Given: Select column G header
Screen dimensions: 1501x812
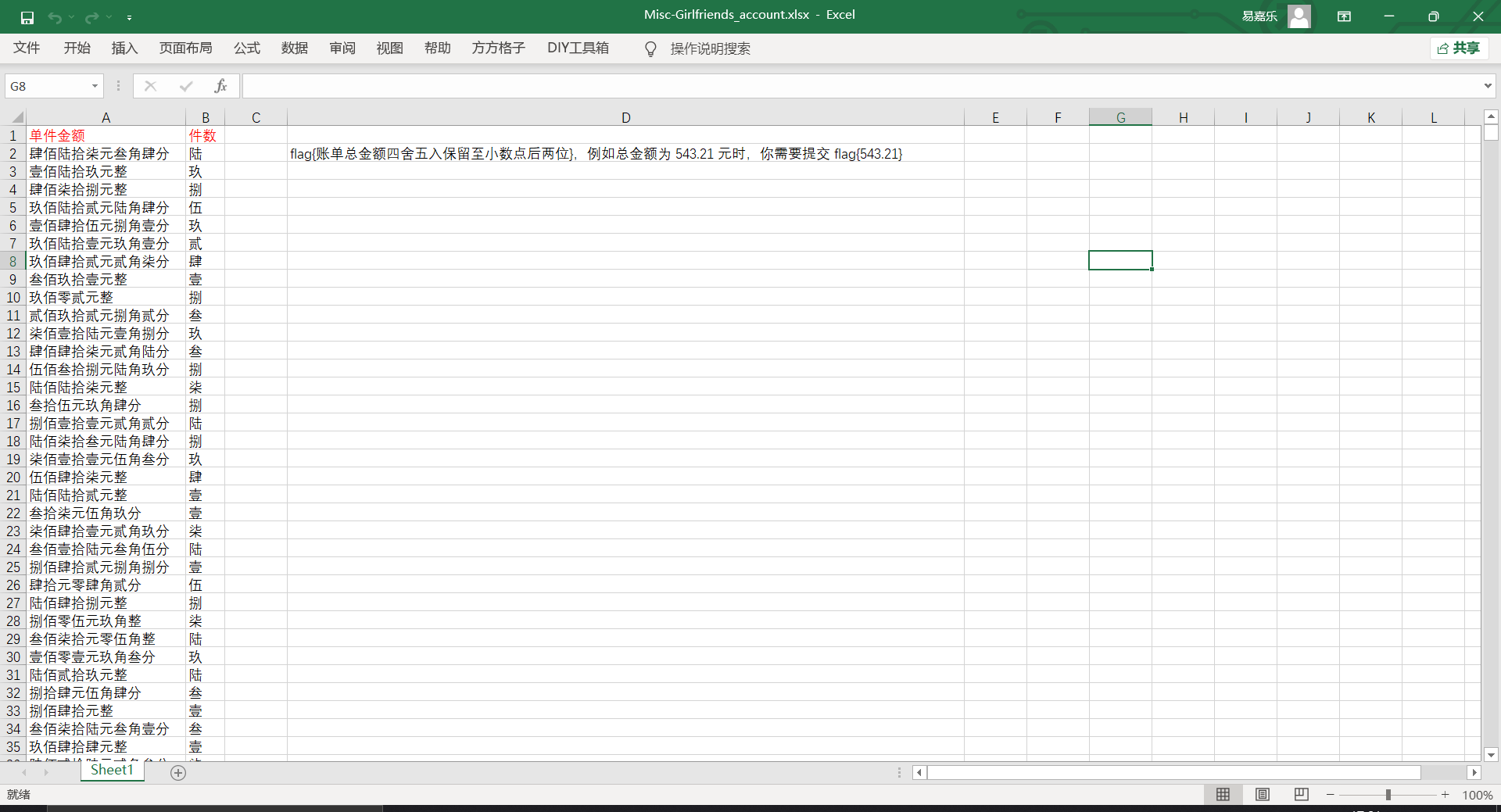Looking at the screenshot, I should tap(1120, 117).
